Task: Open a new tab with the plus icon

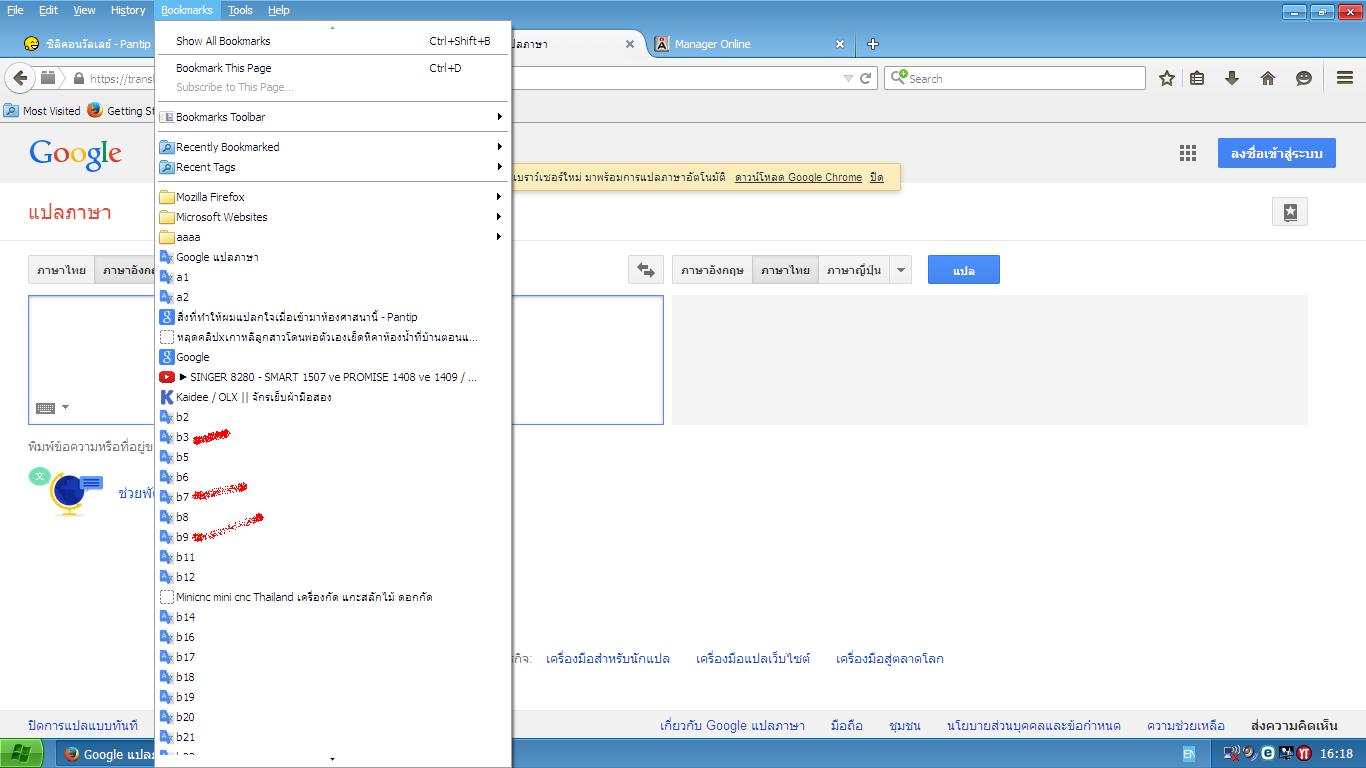Action: (873, 44)
